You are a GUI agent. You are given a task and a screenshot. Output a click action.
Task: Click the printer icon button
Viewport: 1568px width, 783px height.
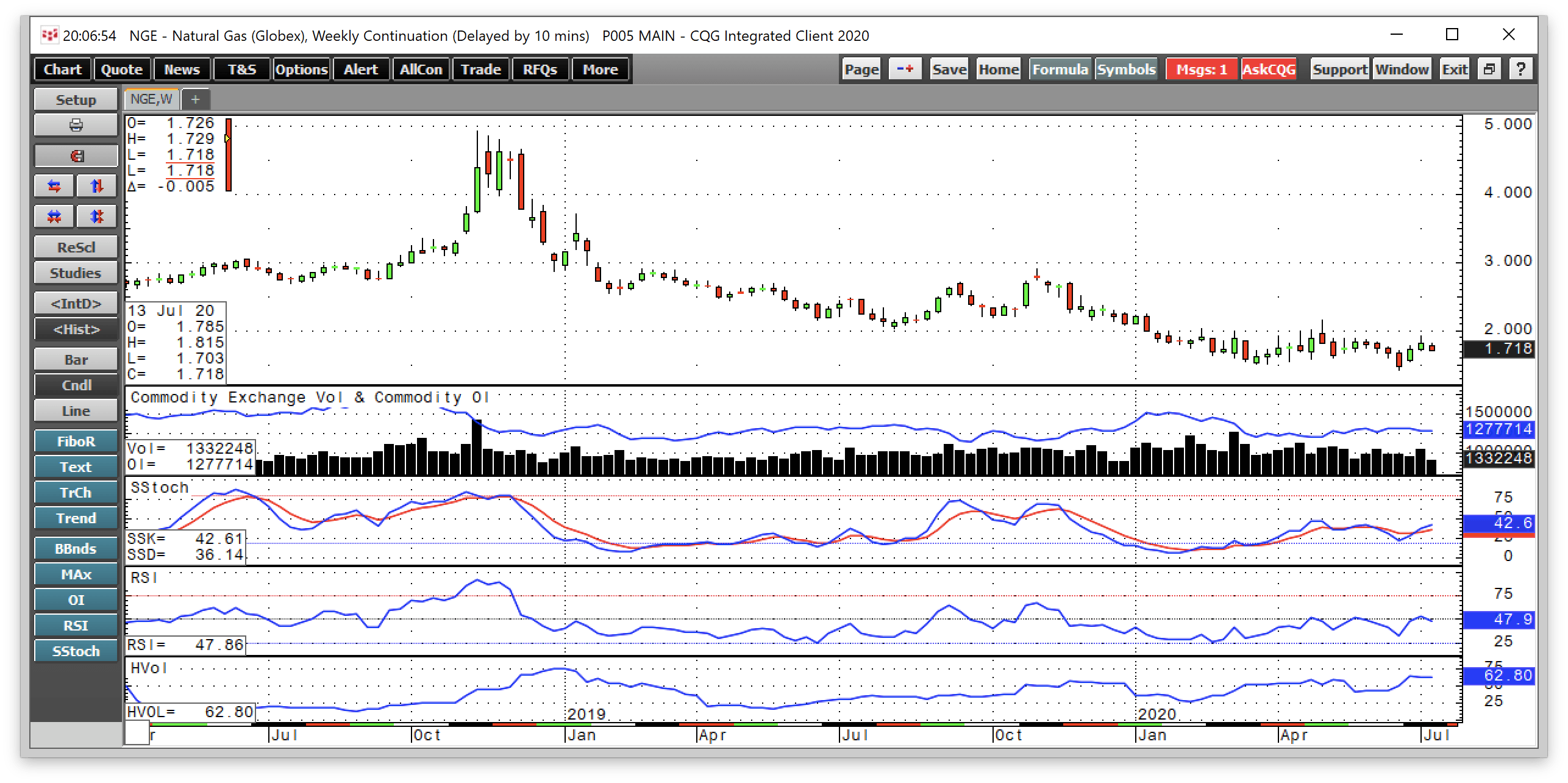coord(76,125)
